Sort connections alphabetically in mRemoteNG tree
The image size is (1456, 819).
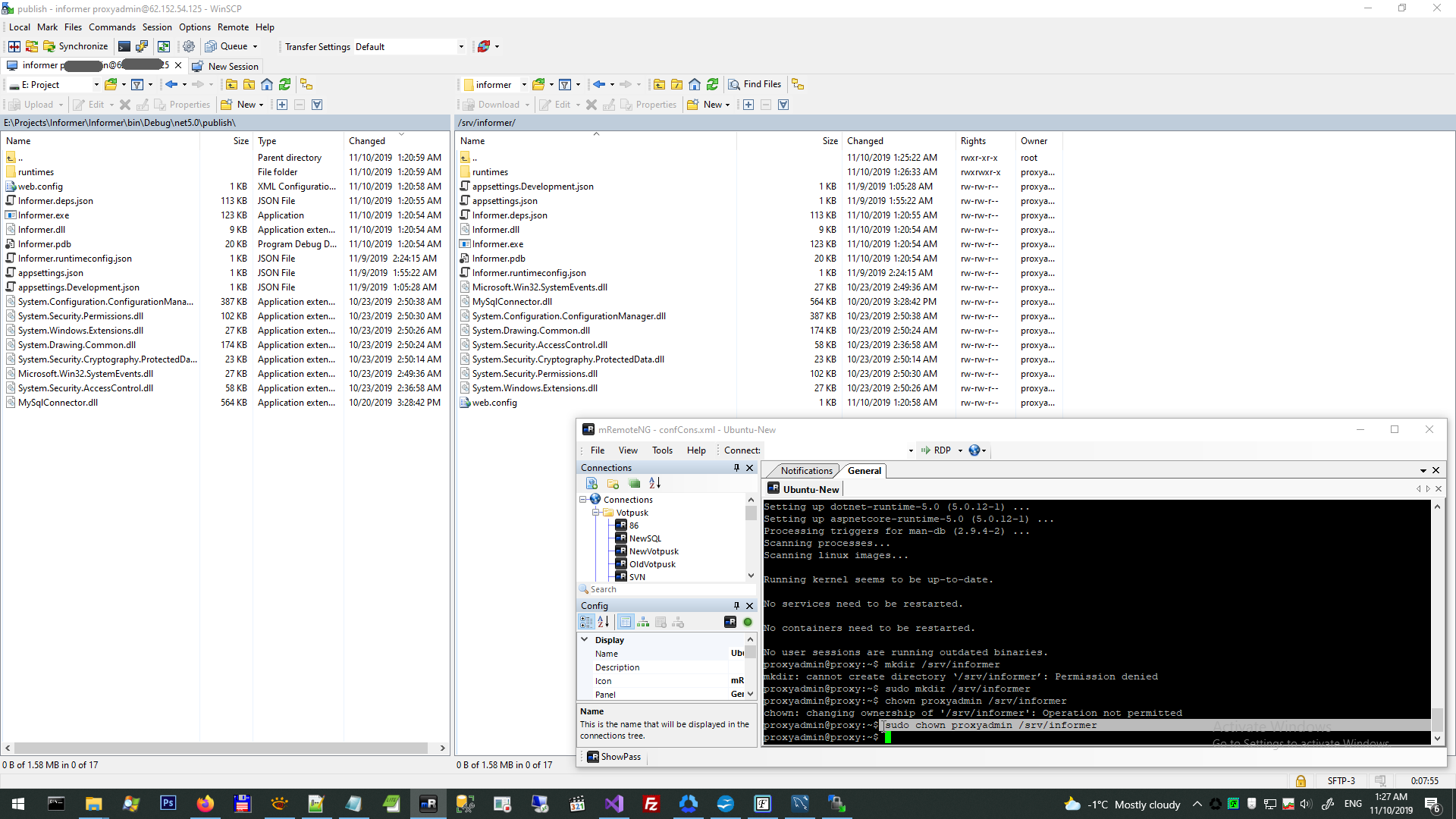pos(655,483)
